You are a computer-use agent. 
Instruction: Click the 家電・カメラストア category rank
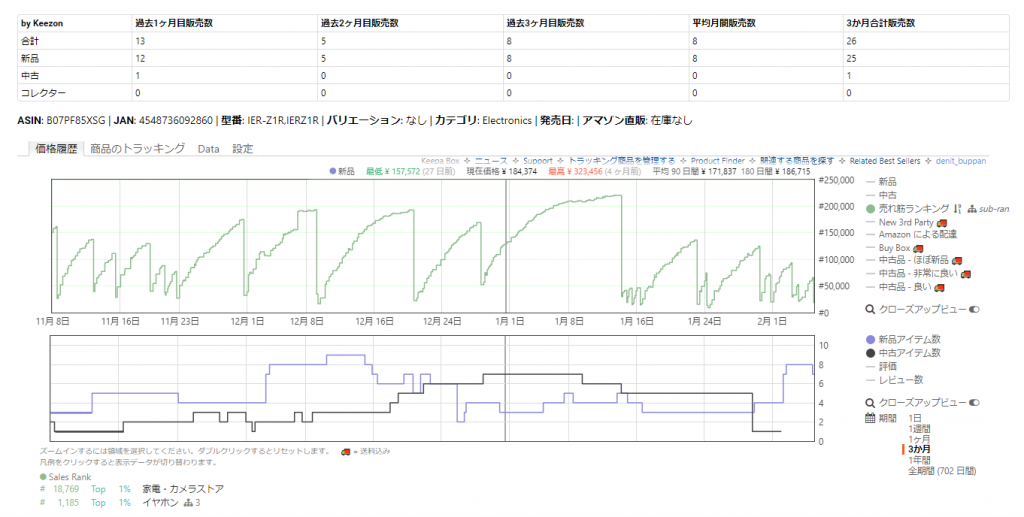pyautogui.click(x=183, y=489)
